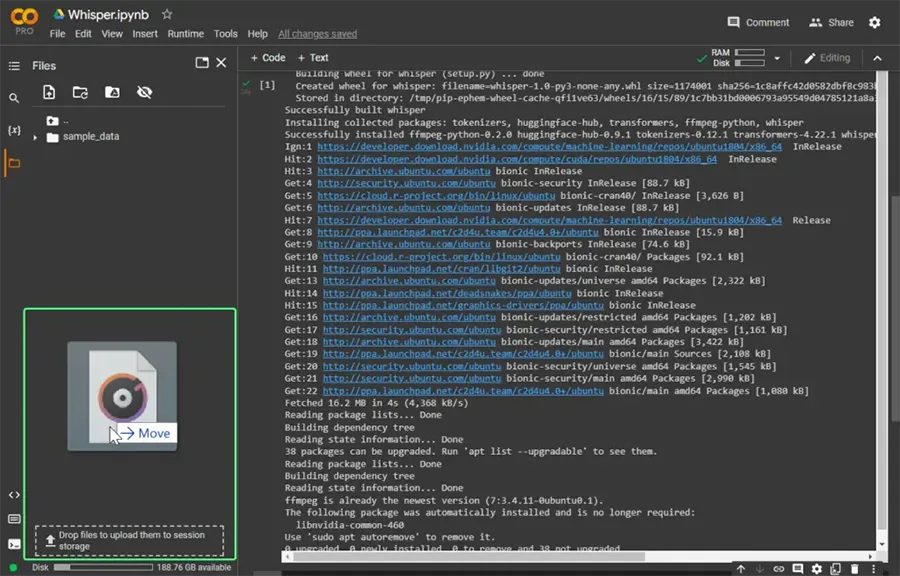Open the command palette icon
Image resolution: width=900 pixels, height=576 pixels.
tap(13, 517)
